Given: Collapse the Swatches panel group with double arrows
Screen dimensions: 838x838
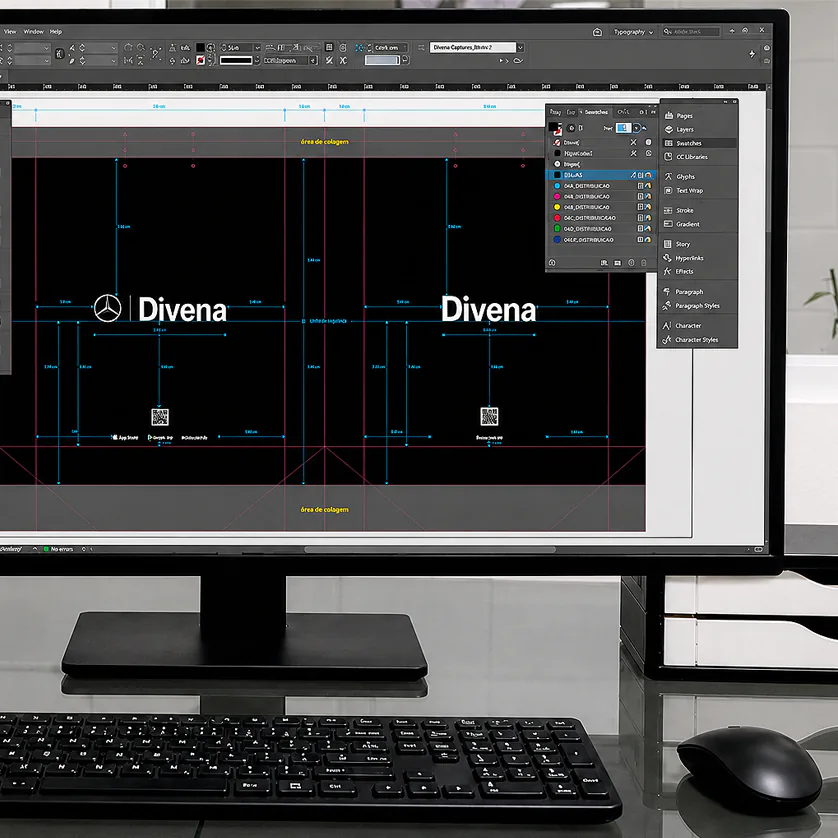Looking at the screenshot, I should click(x=653, y=112).
